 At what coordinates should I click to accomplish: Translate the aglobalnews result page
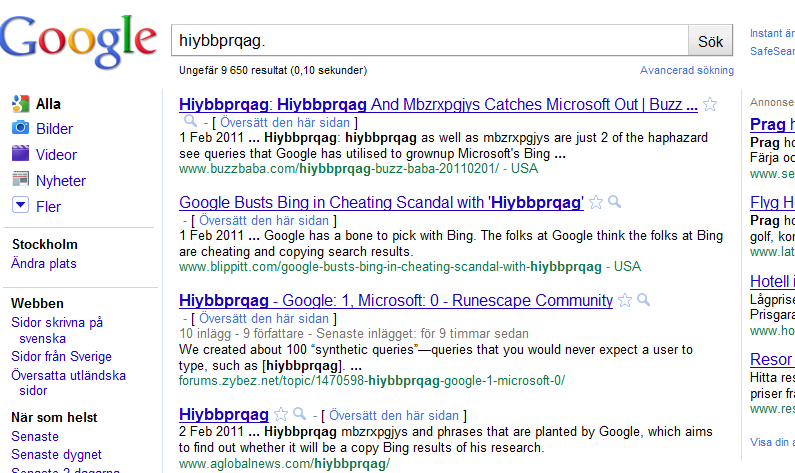(394, 416)
